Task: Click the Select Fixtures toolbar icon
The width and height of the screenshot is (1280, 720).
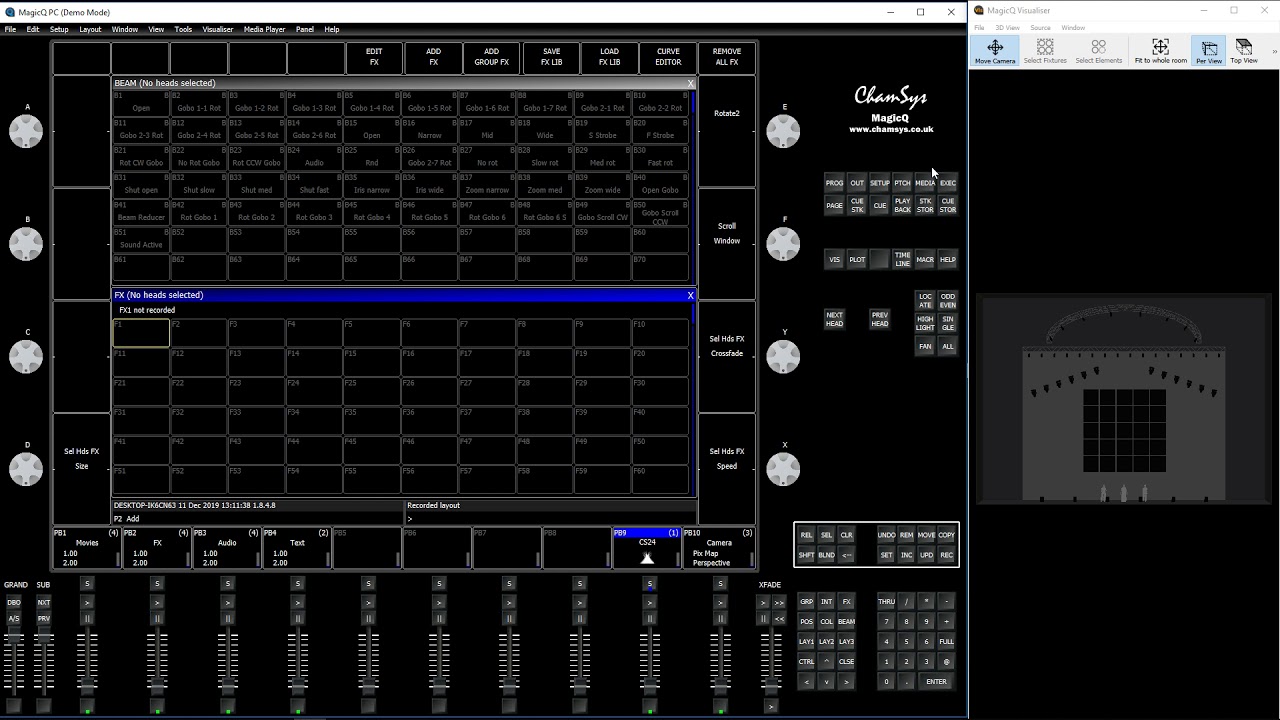Action: 1045,51
